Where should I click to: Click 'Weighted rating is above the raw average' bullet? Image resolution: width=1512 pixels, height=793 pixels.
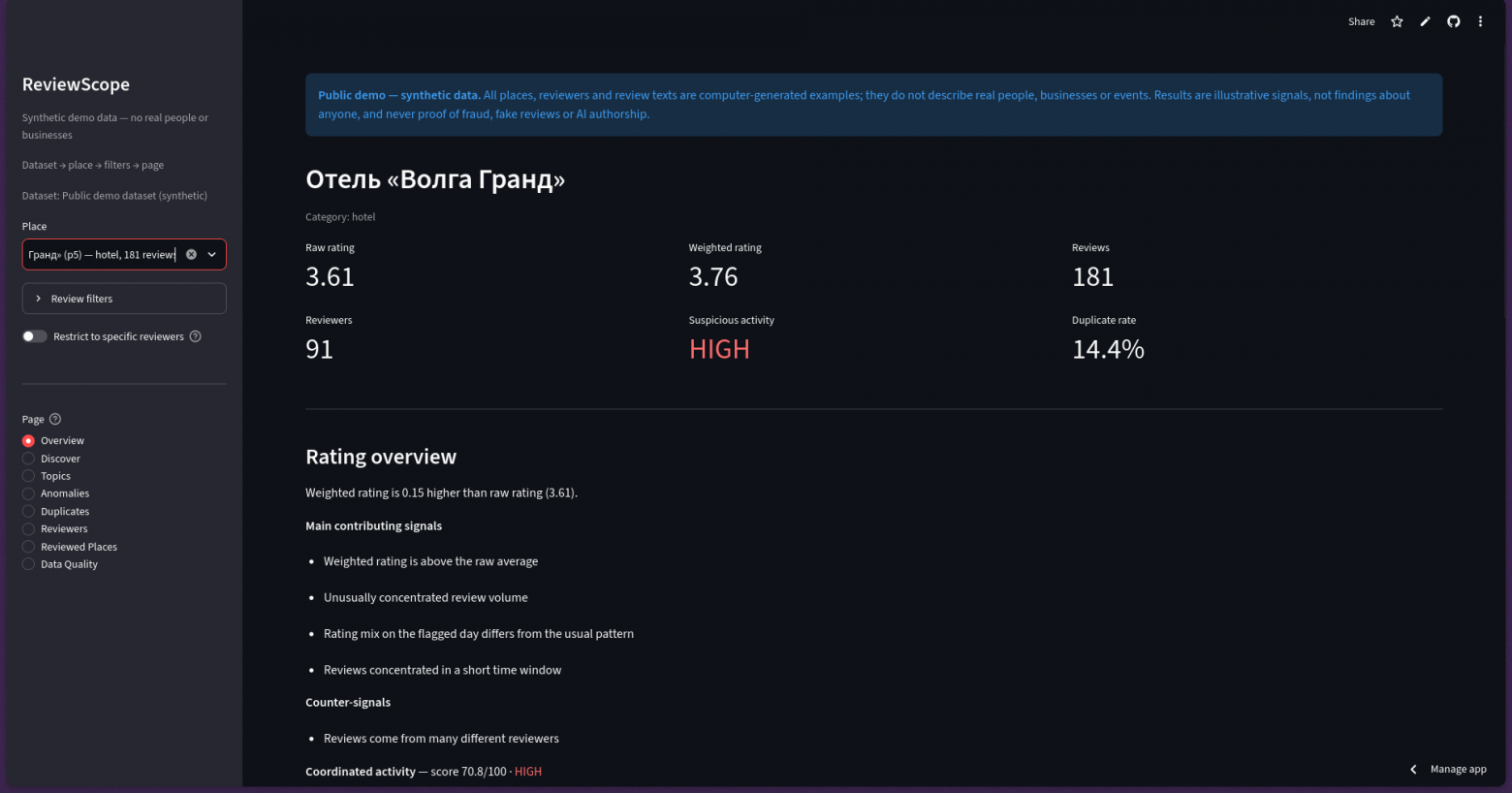pyautogui.click(x=430, y=561)
